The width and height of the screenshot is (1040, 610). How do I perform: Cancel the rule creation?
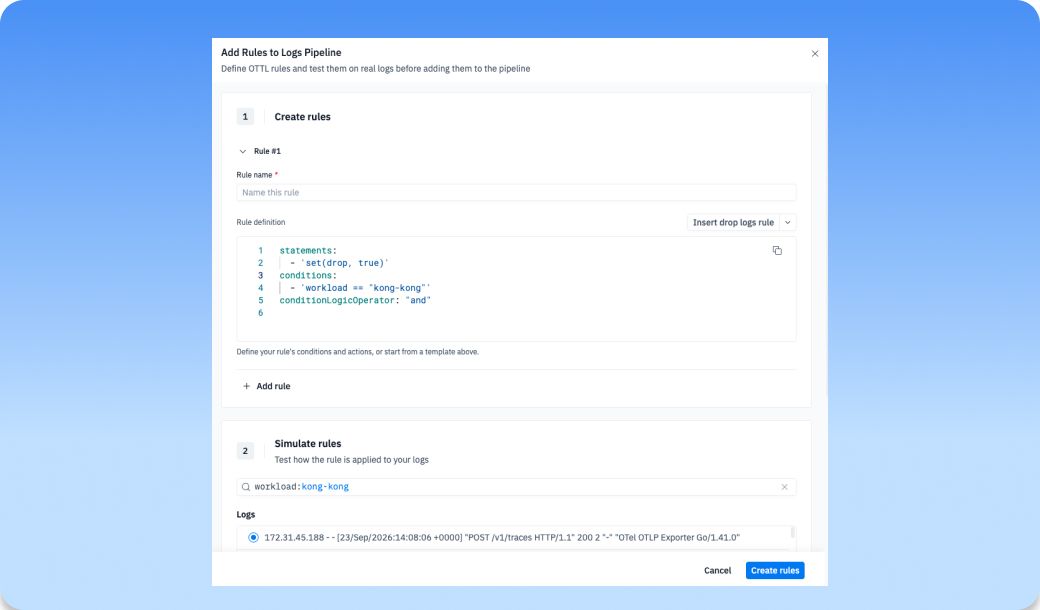pyautogui.click(x=717, y=570)
